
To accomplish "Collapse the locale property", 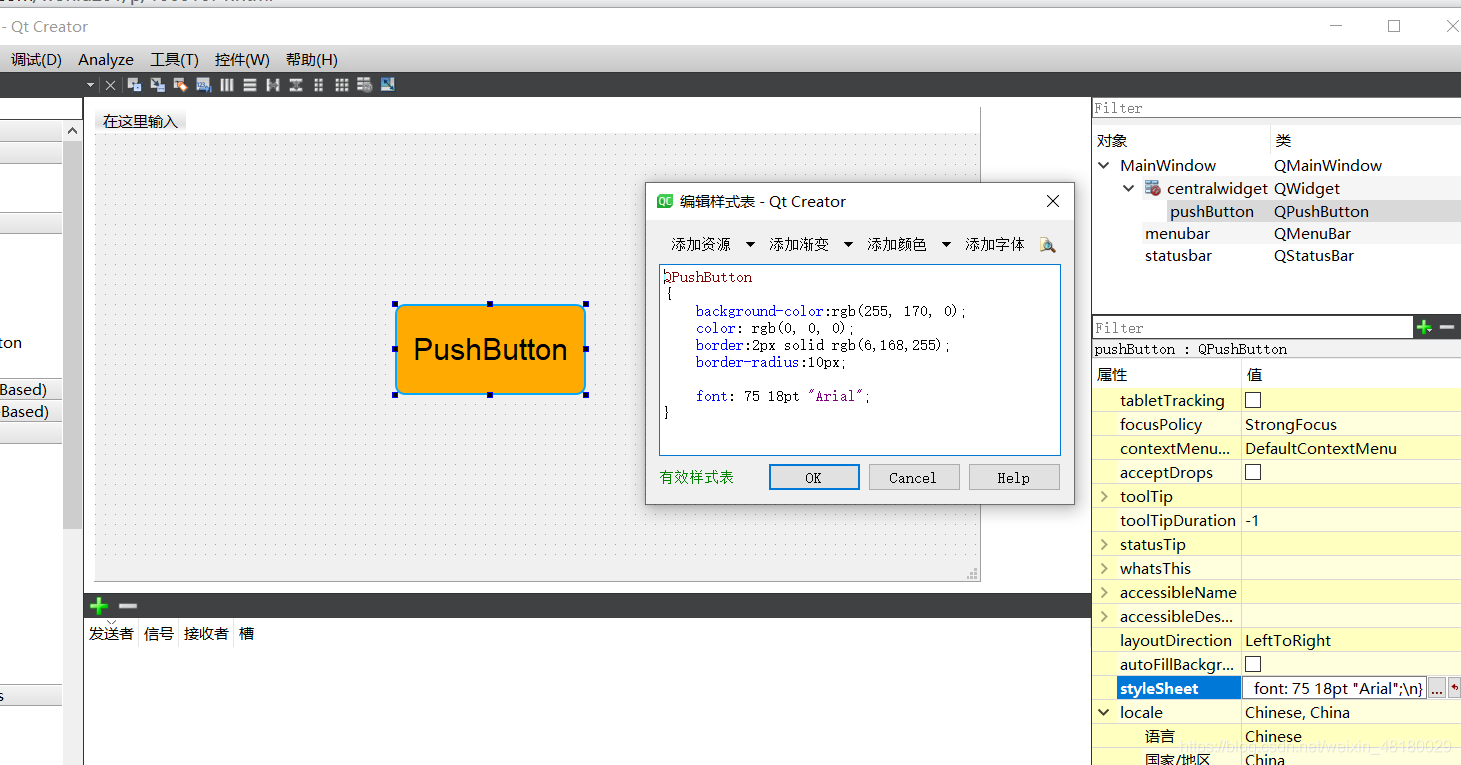I will 1104,712.
